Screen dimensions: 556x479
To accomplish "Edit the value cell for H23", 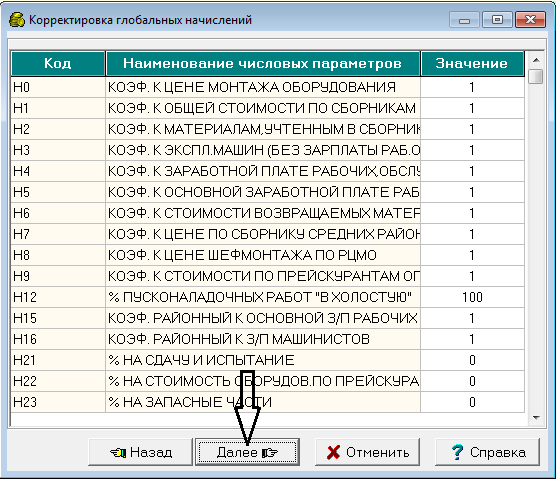I will pyautogui.click(x=472, y=402).
